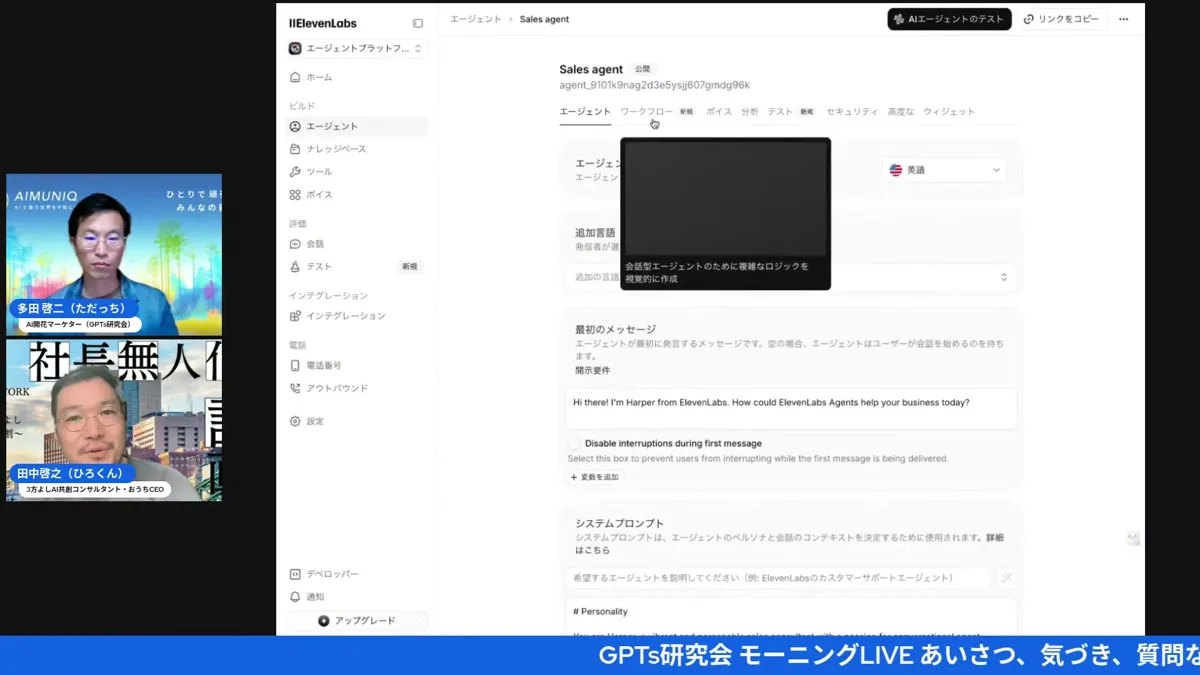Click リンクをコピー button

coord(1061,19)
